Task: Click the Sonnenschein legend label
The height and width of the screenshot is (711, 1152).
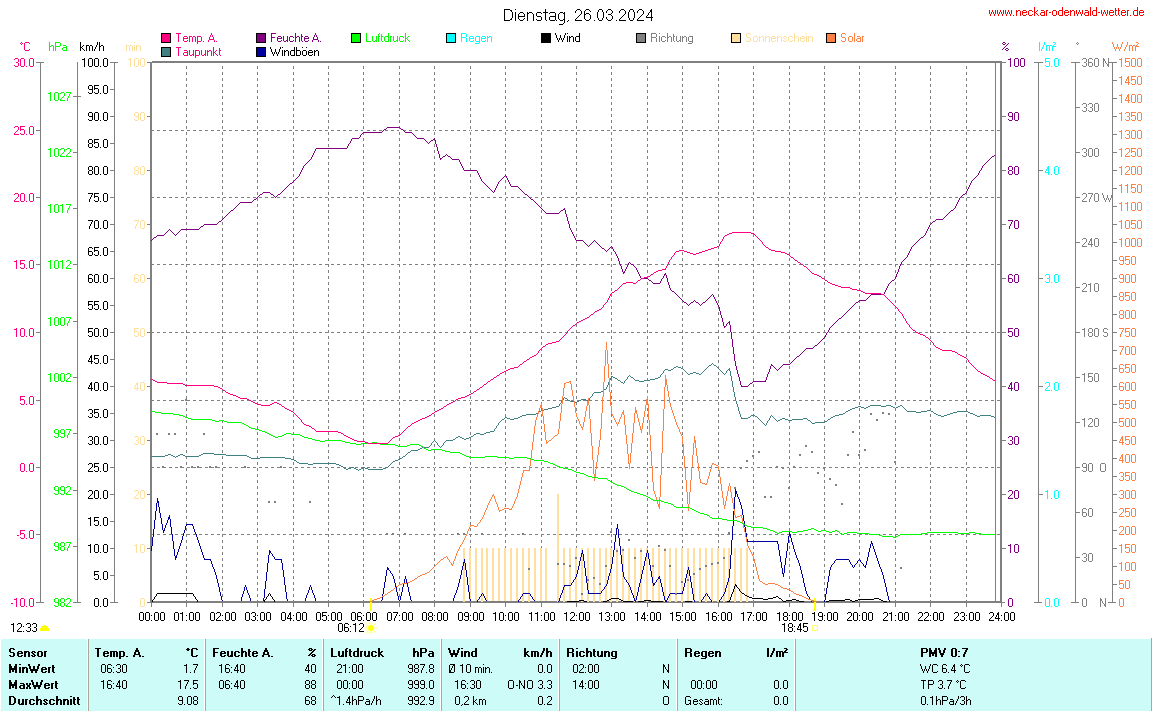Action: 779,38
